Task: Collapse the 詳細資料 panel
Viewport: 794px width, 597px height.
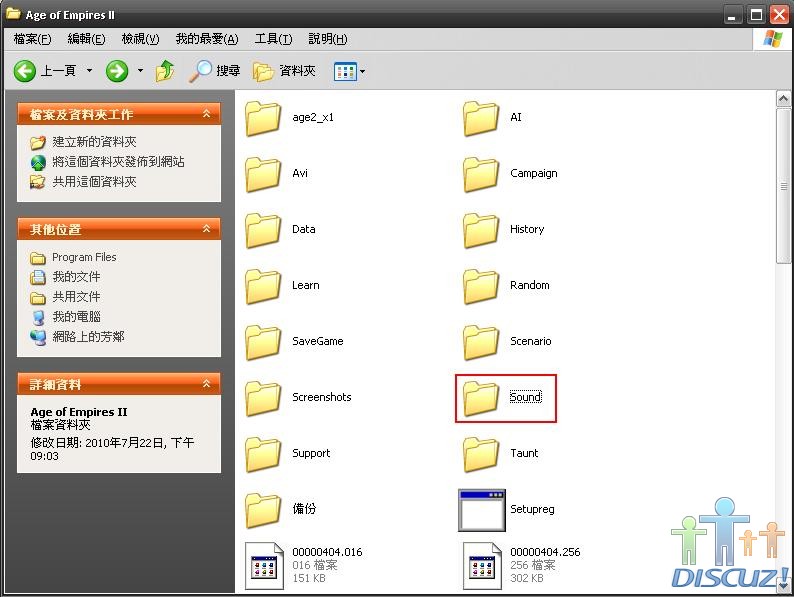Action: (207, 384)
